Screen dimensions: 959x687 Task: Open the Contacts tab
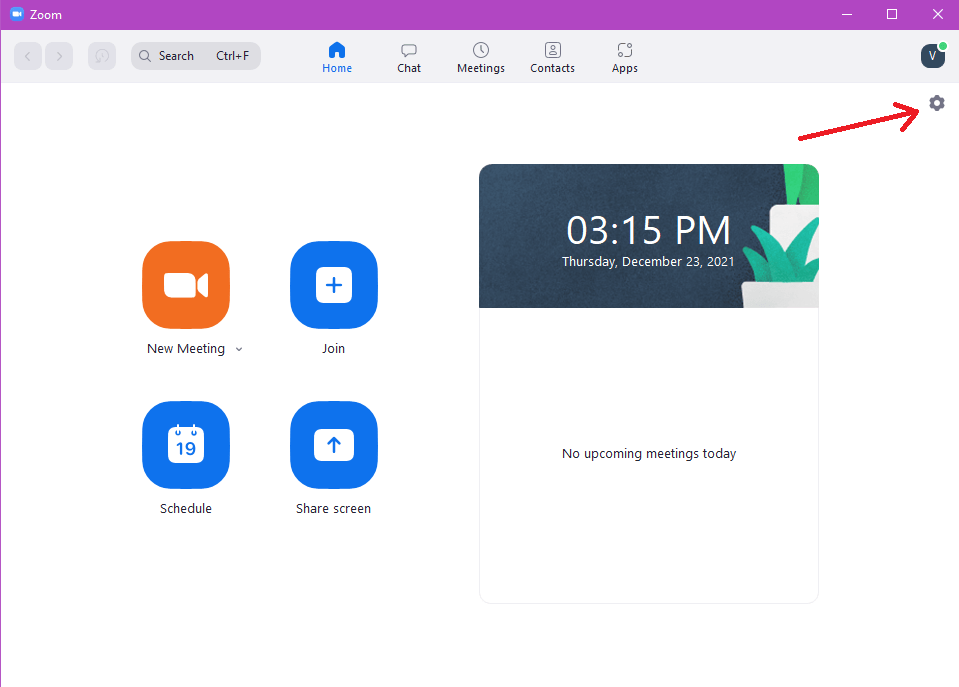552,56
